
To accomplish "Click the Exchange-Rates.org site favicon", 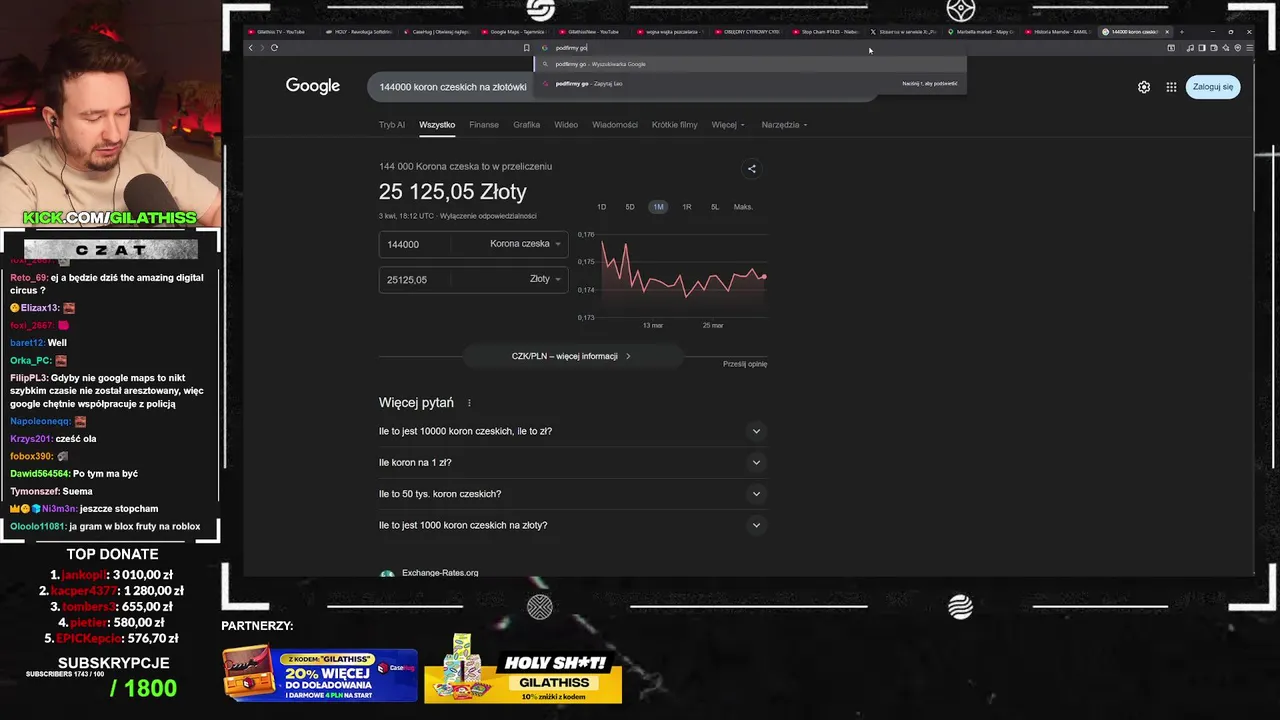I will pyautogui.click(x=386, y=574).
